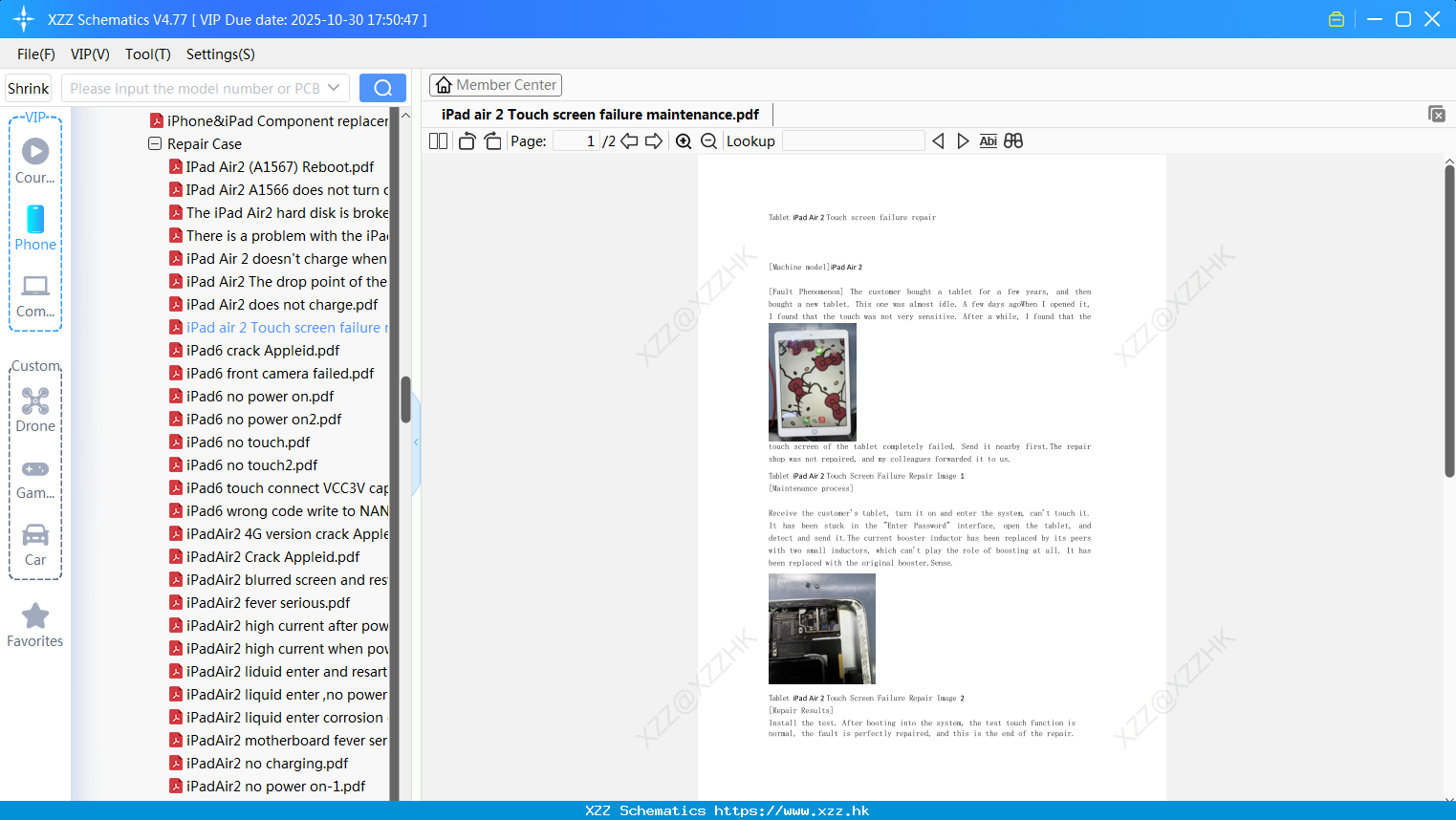
Task: Open the Drone category
Action: pyautogui.click(x=35, y=410)
